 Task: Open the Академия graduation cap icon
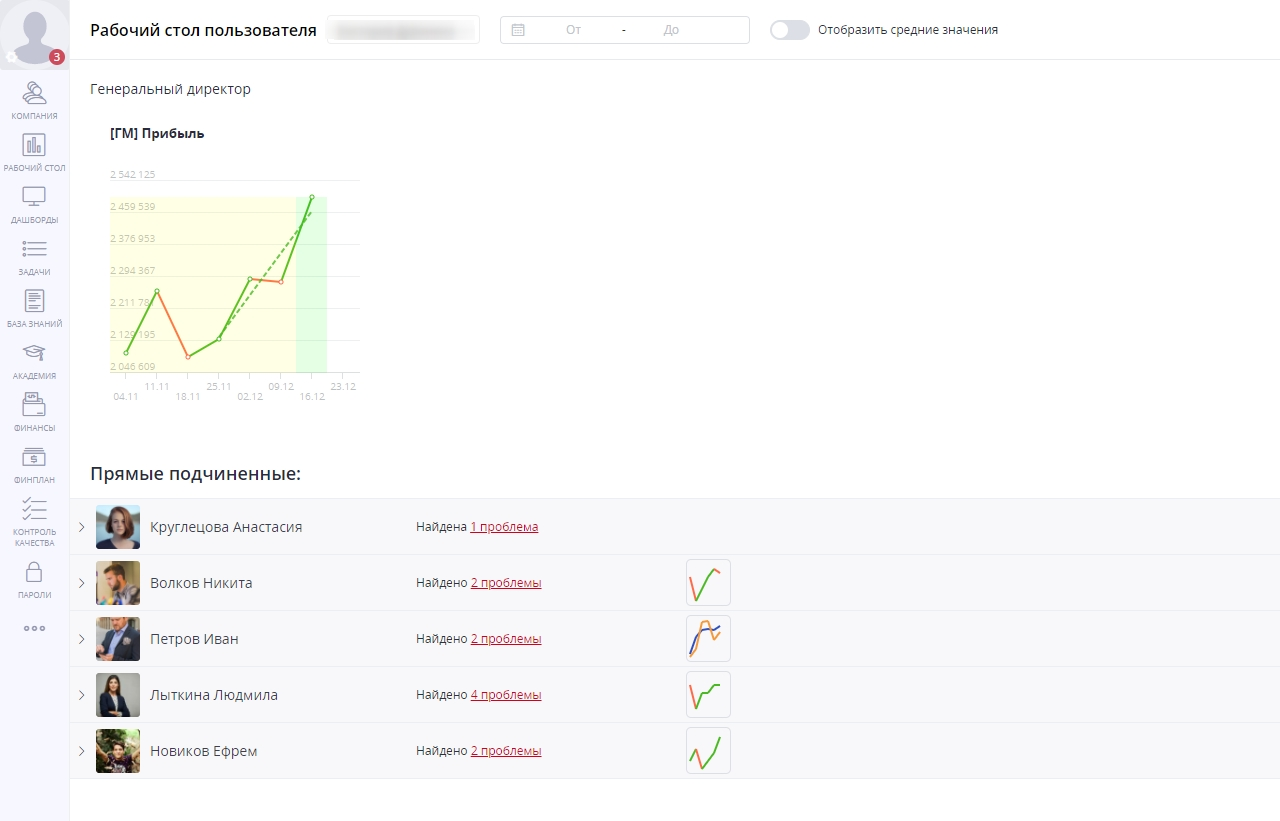pyautogui.click(x=34, y=354)
